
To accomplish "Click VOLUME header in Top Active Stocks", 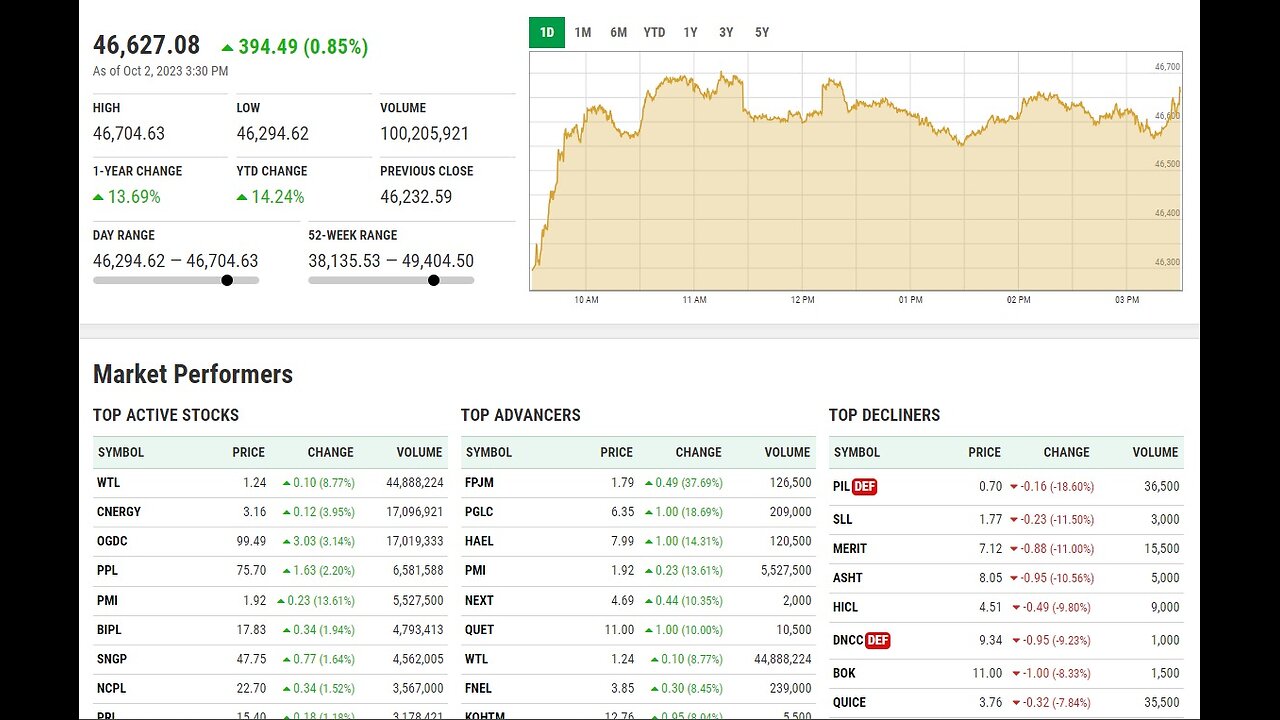I will 419,452.
